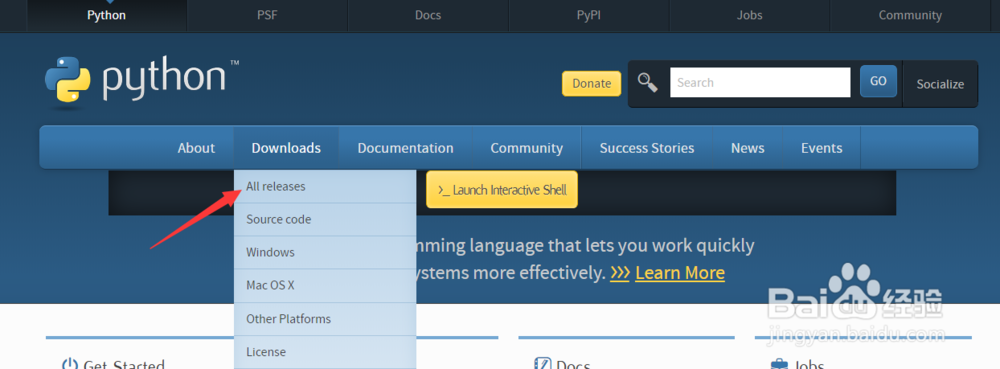Click the Donate button
This screenshot has width=1000, height=369.
click(x=591, y=83)
